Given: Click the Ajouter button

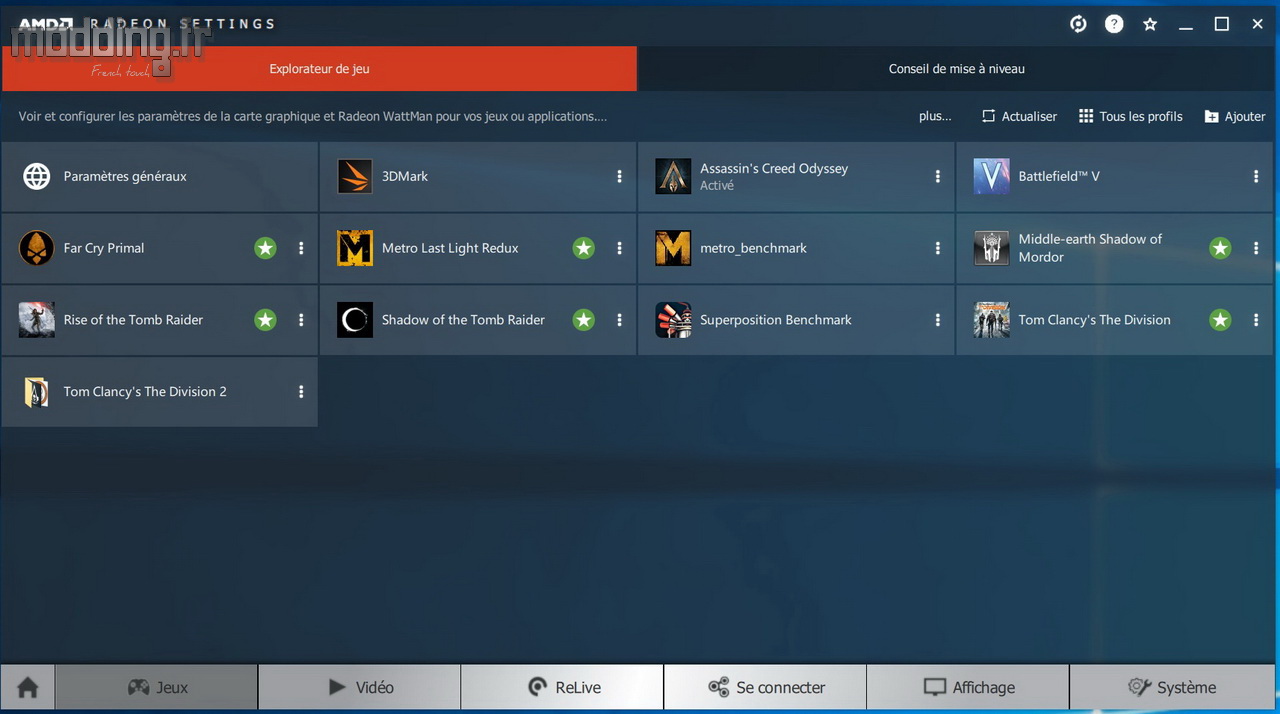Looking at the screenshot, I should [x=1235, y=116].
